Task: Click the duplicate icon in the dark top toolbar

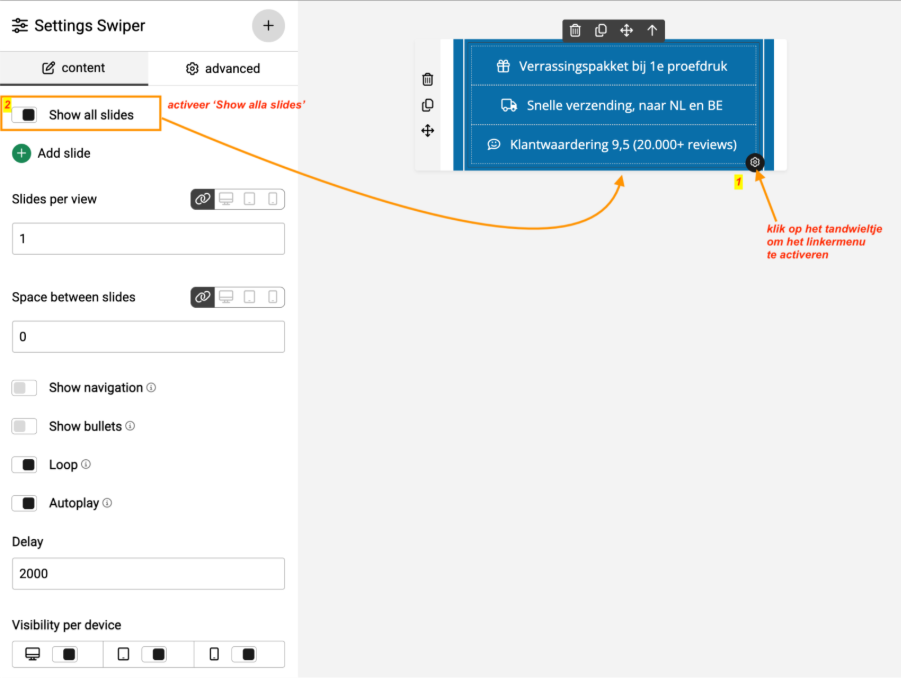Action: coord(601,31)
